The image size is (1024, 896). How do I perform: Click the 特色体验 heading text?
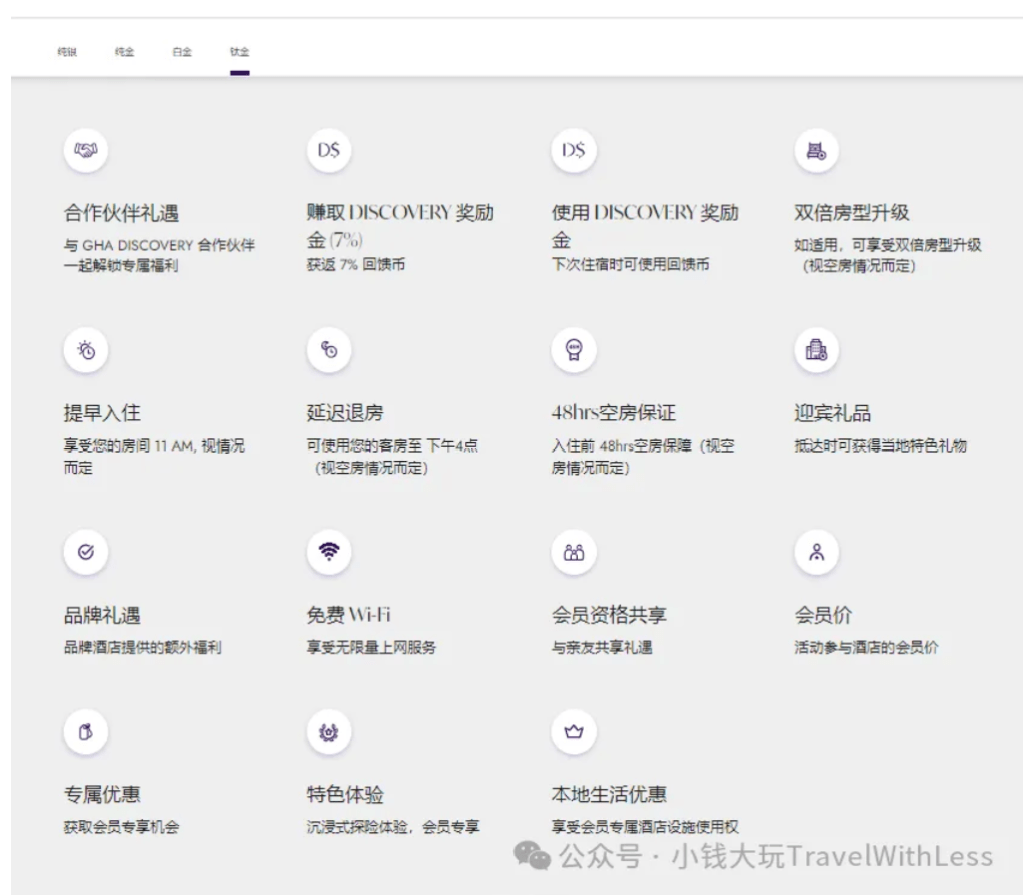click(345, 794)
